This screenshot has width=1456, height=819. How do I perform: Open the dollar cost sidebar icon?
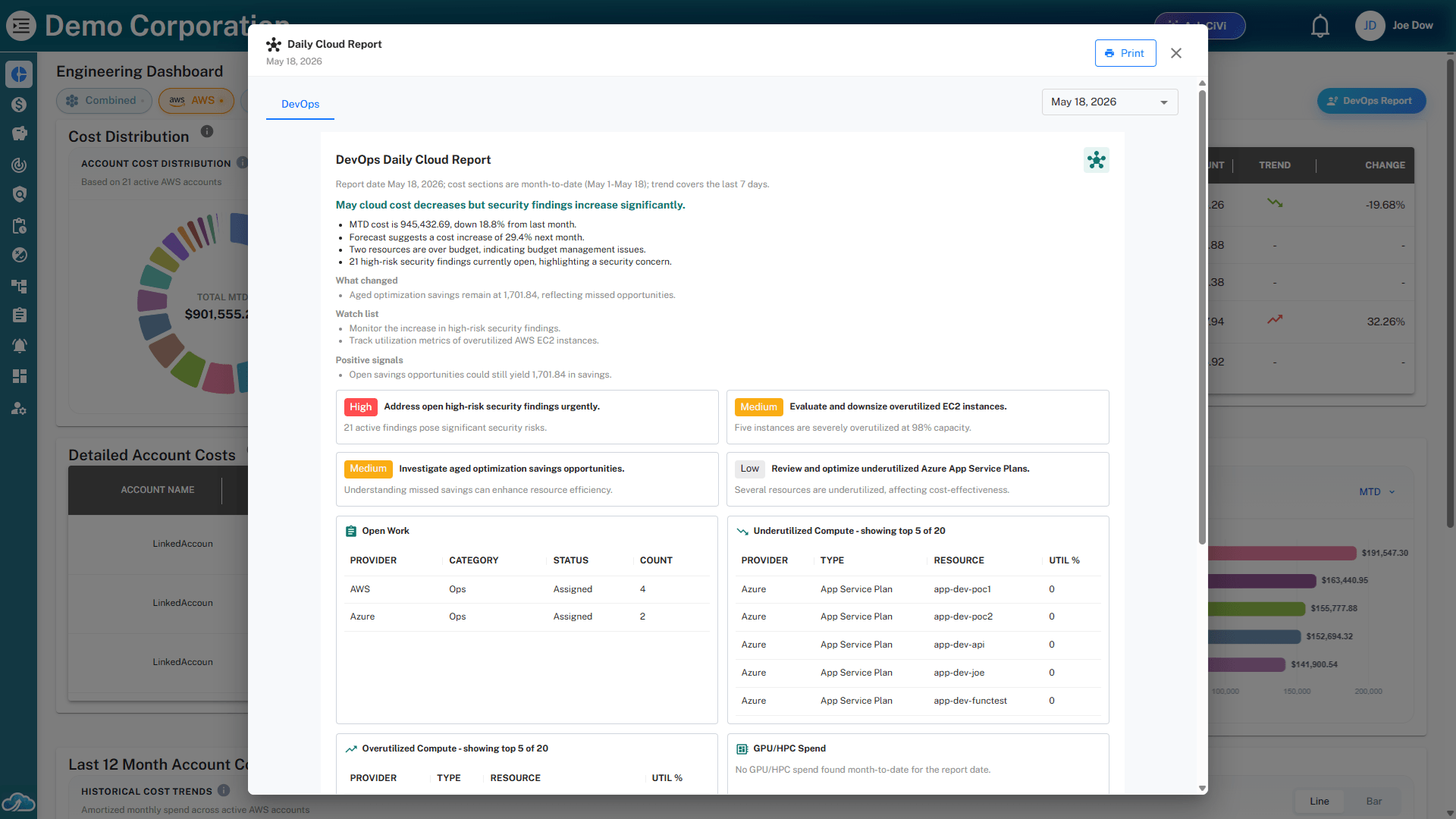(x=19, y=105)
